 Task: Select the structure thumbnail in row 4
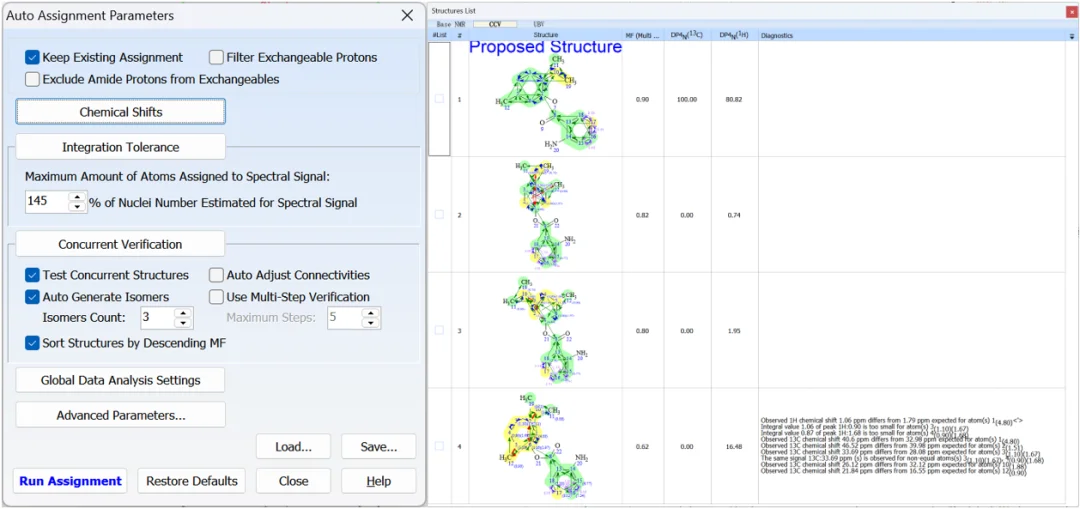click(x=546, y=446)
